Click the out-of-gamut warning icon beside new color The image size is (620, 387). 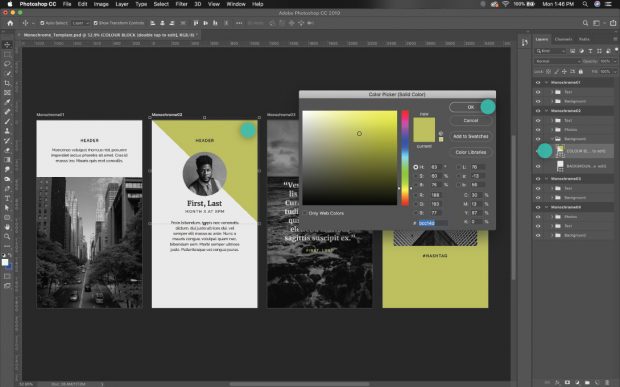(x=441, y=134)
